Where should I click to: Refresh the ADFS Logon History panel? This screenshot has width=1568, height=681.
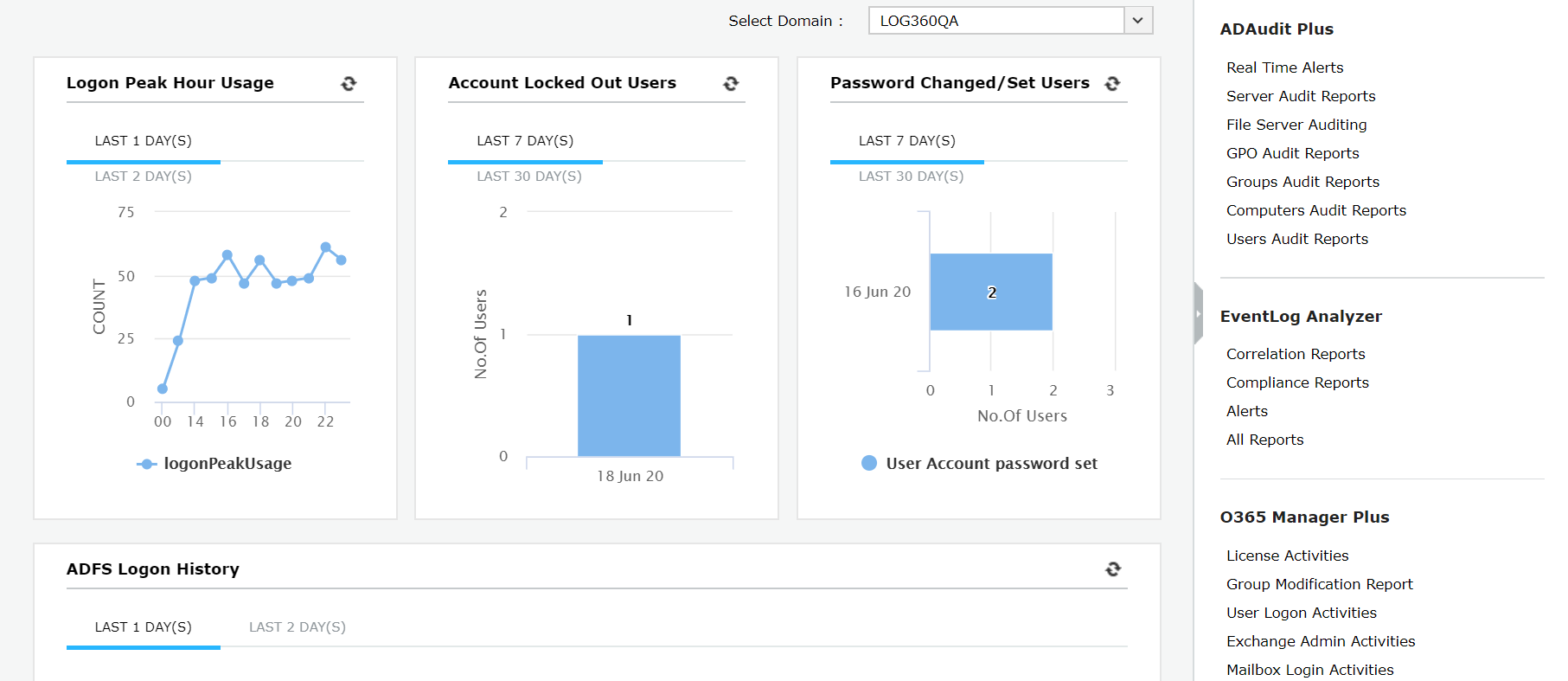click(1113, 569)
